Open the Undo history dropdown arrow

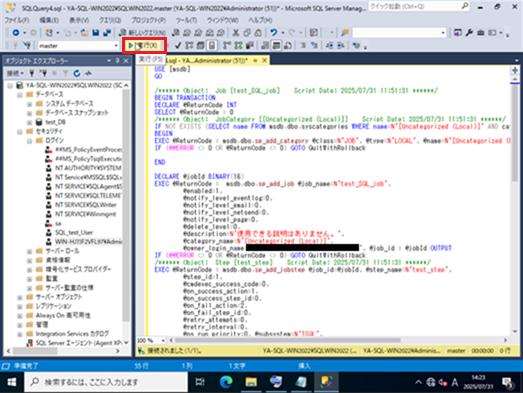pos(283,33)
